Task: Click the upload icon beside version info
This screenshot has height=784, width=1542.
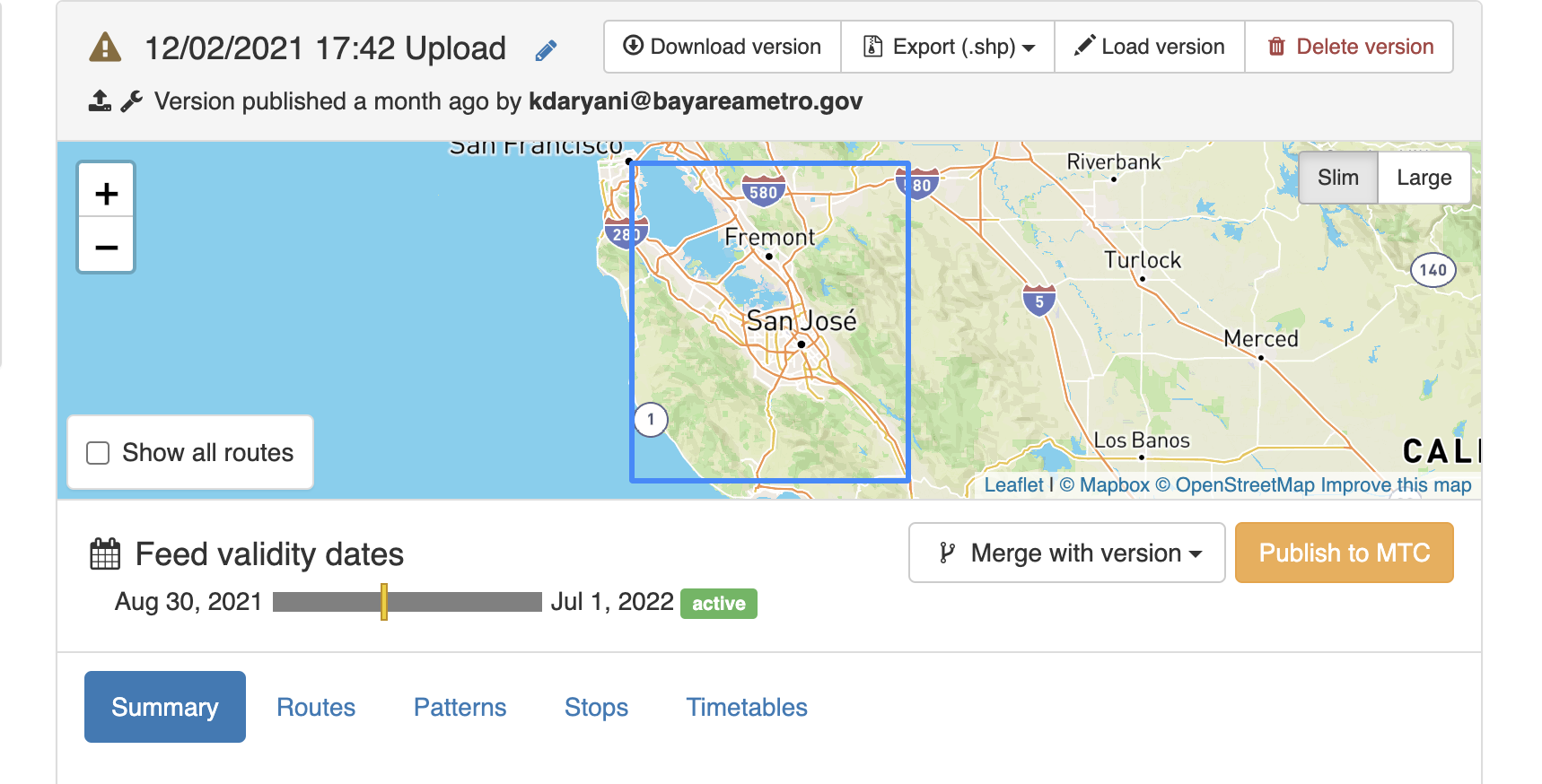Action: click(x=100, y=100)
